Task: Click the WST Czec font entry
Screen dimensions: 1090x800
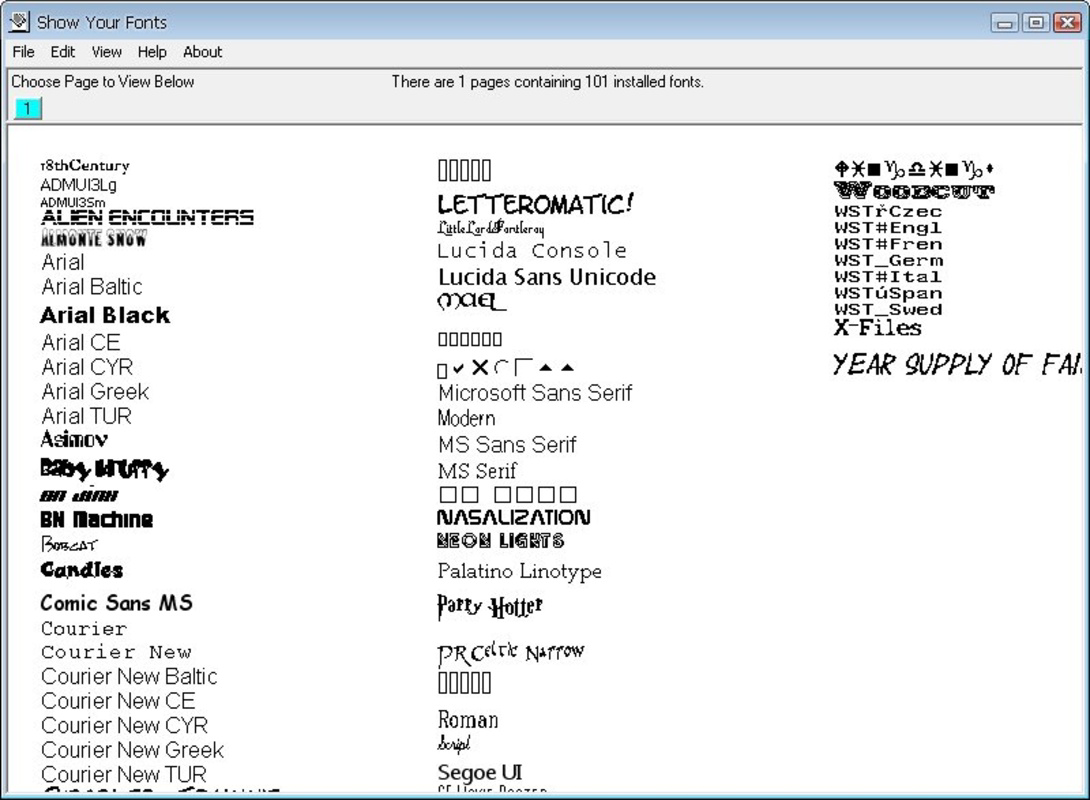Action: pyautogui.click(x=888, y=211)
